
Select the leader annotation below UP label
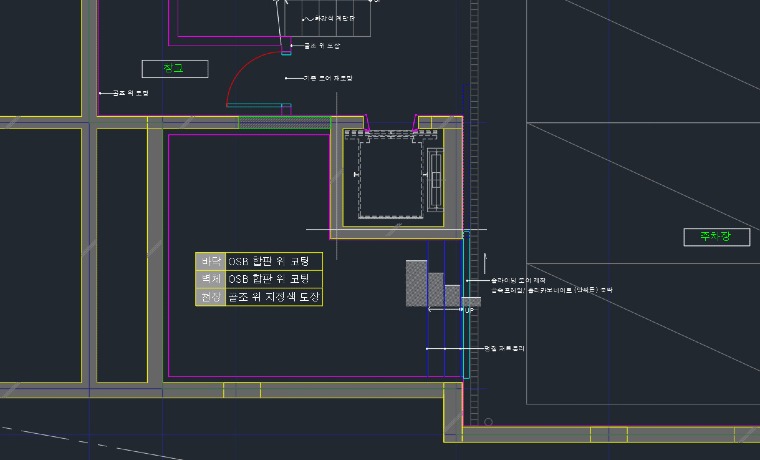(504, 348)
